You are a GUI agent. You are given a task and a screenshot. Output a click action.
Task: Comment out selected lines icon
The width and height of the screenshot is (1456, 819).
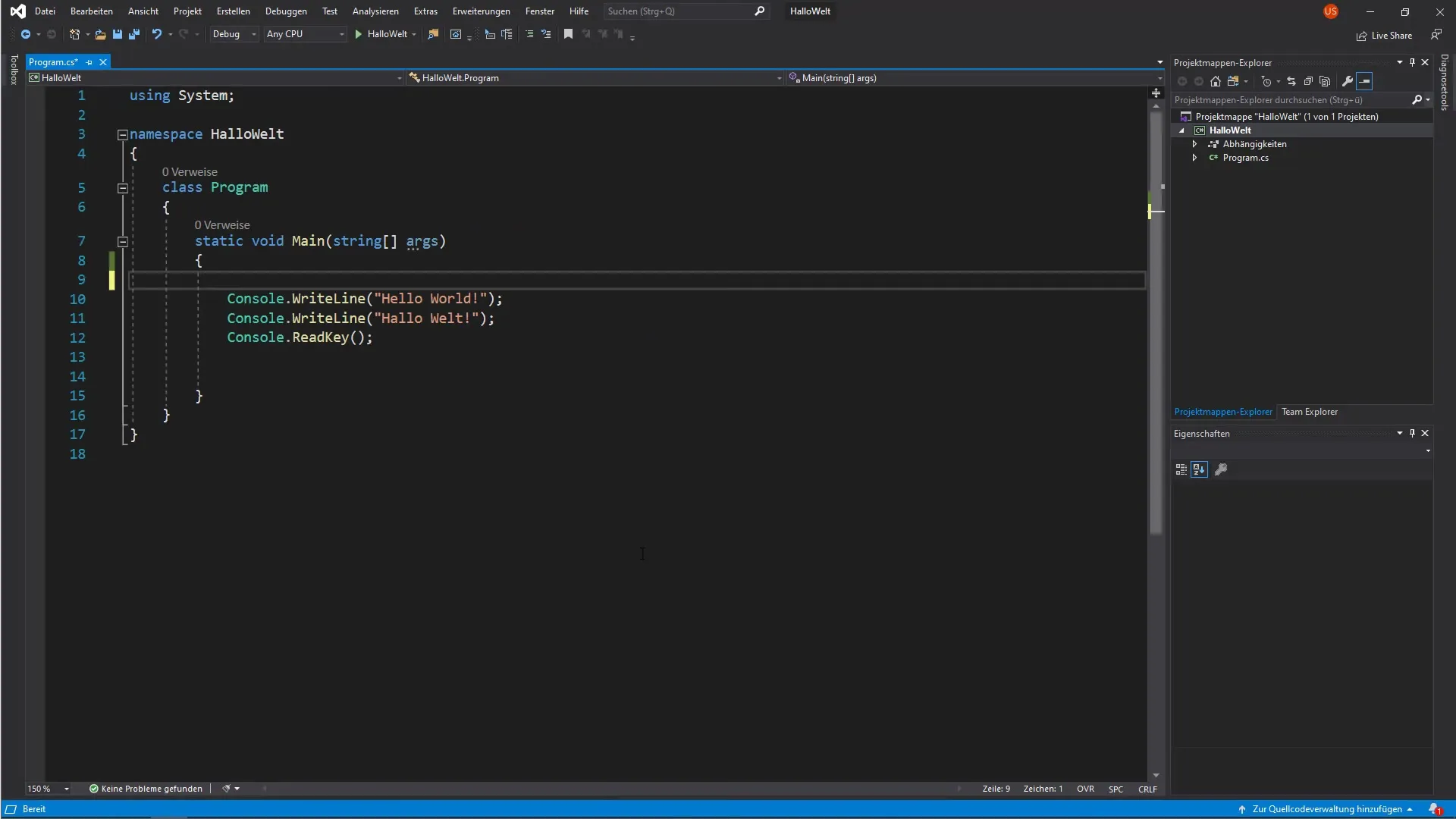click(529, 34)
